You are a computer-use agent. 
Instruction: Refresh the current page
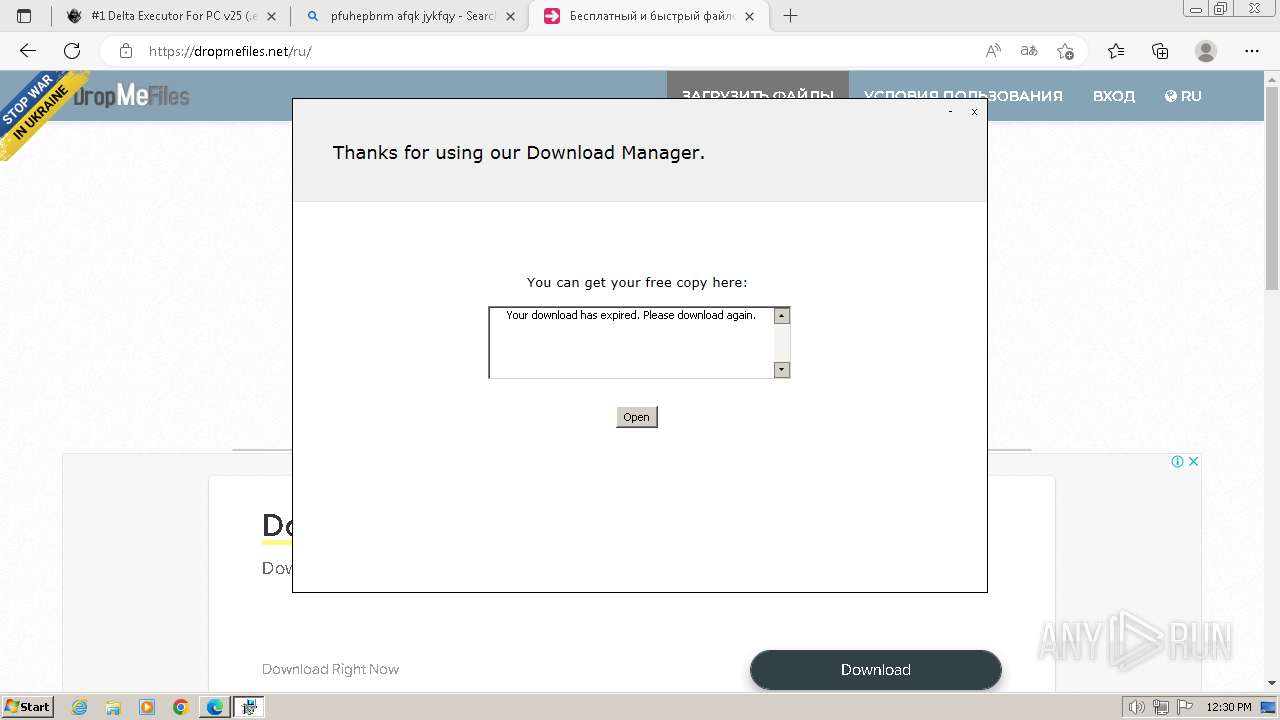72,51
